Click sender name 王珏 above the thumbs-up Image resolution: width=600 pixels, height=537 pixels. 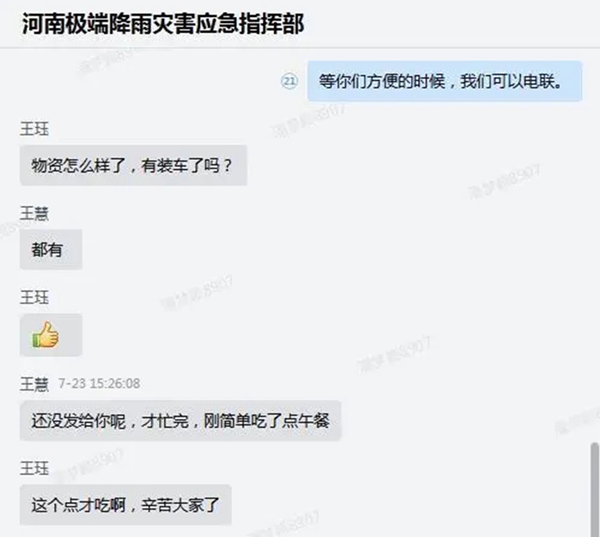coord(34,297)
